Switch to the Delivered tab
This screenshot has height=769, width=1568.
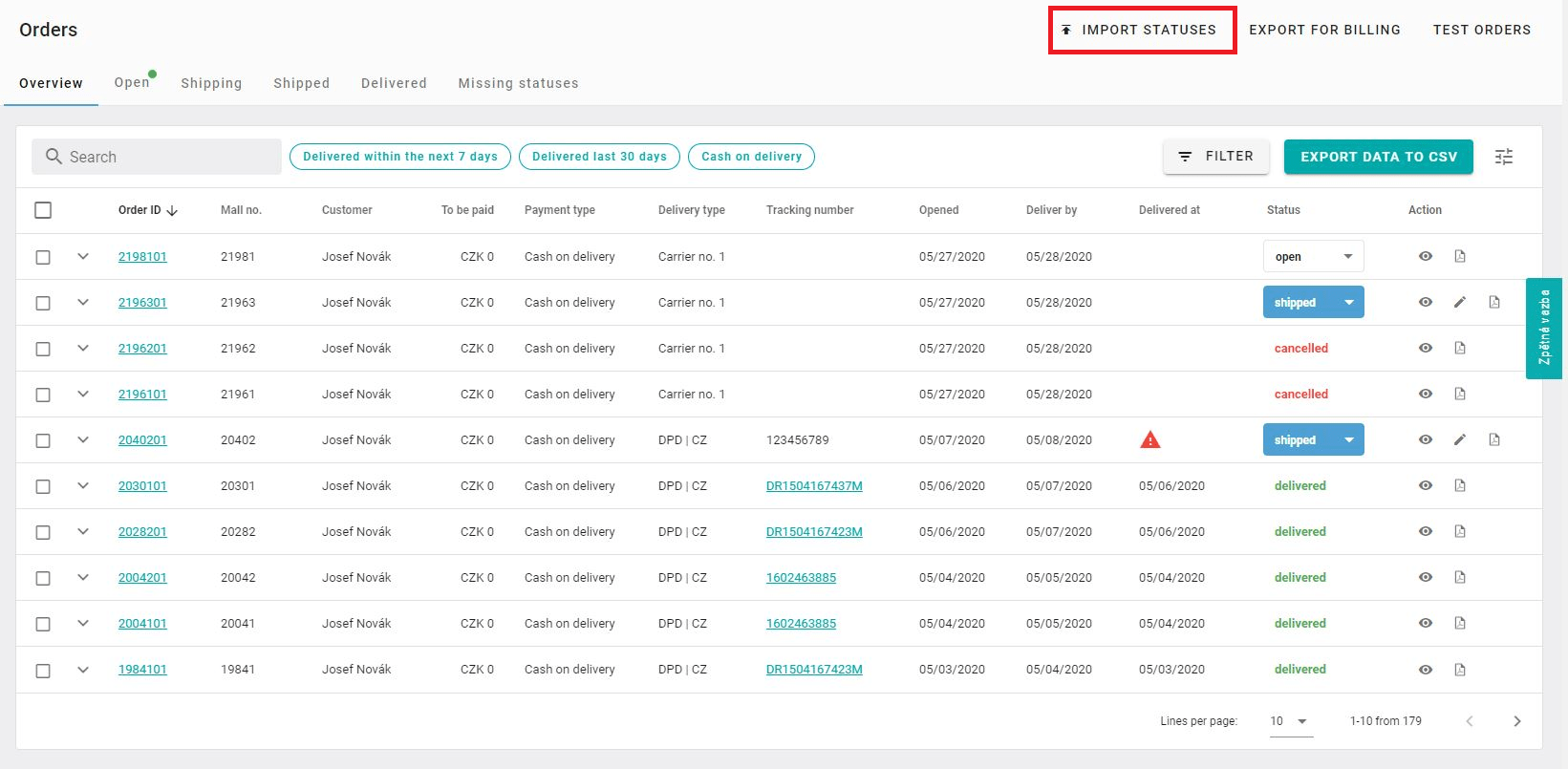(394, 83)
